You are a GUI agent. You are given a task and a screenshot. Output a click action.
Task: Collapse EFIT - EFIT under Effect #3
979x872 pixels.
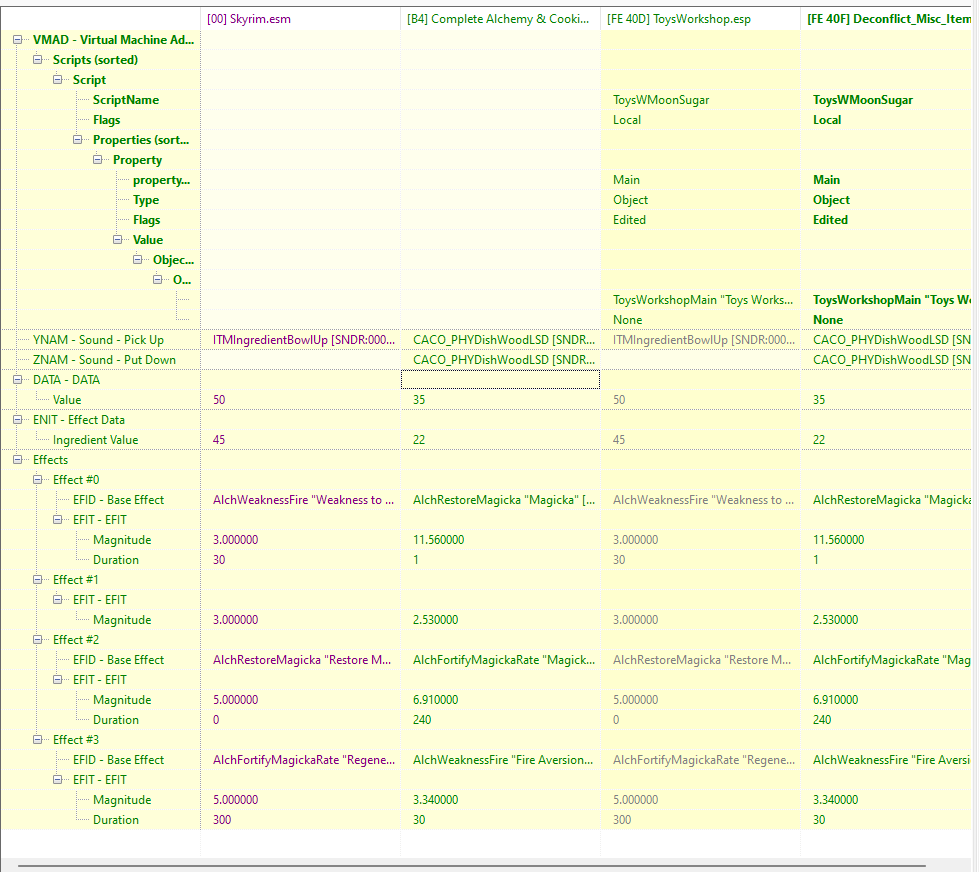(57, 779)
